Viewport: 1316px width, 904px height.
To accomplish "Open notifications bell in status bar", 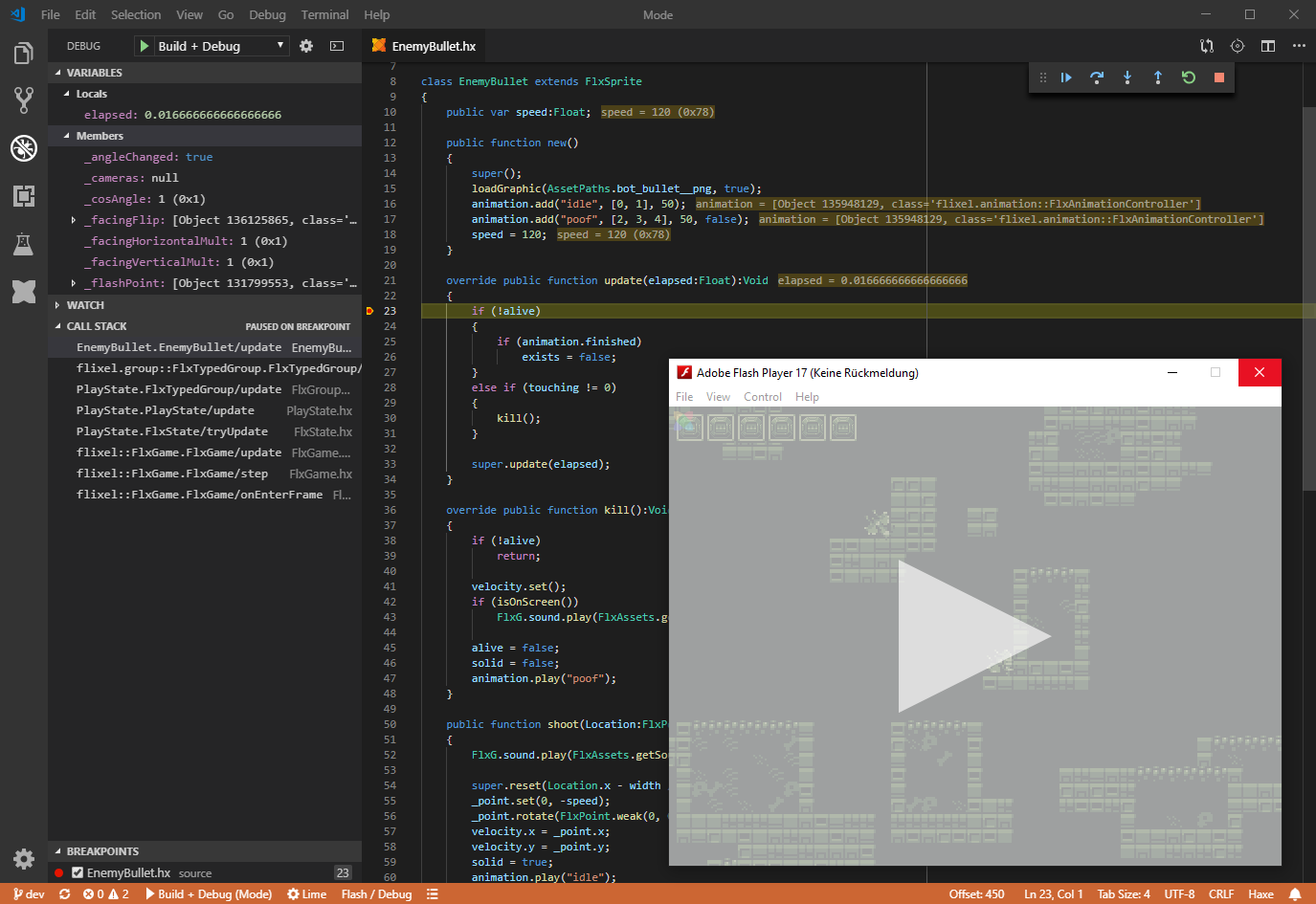I will [1295, 894].
